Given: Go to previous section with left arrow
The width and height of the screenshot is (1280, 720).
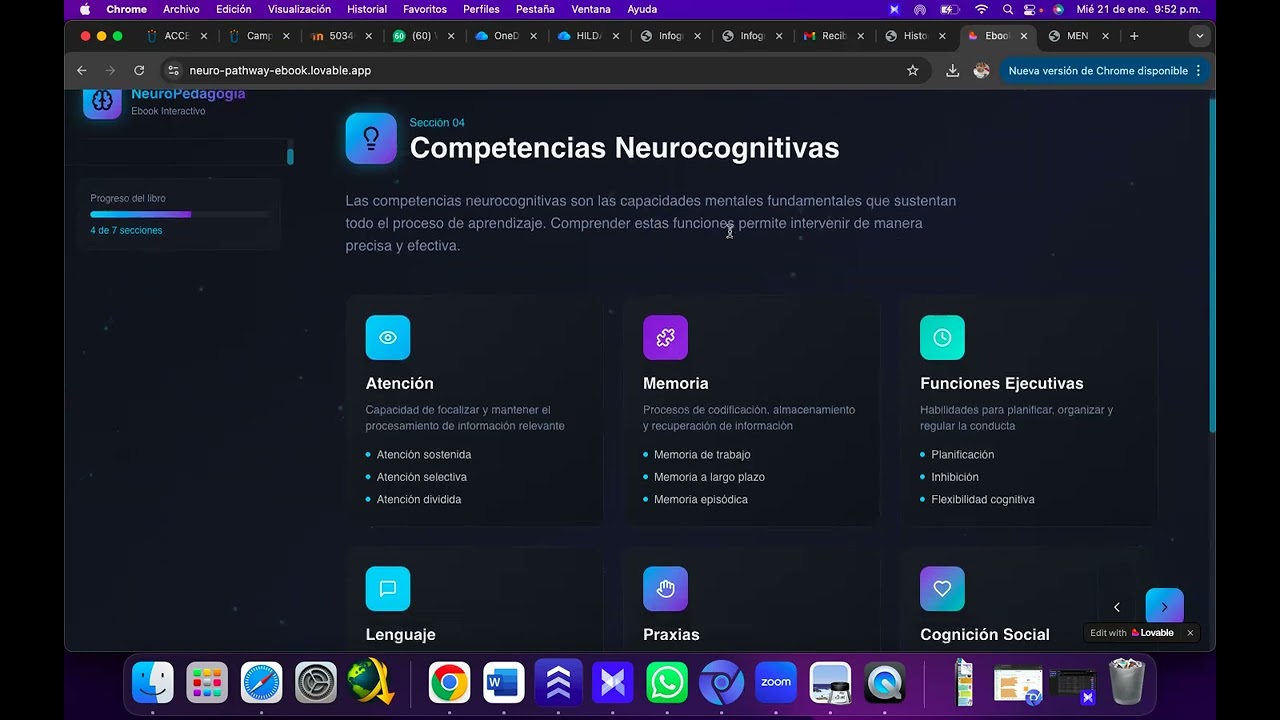Looking at the screenshot, I should [x=1117, y=607].
